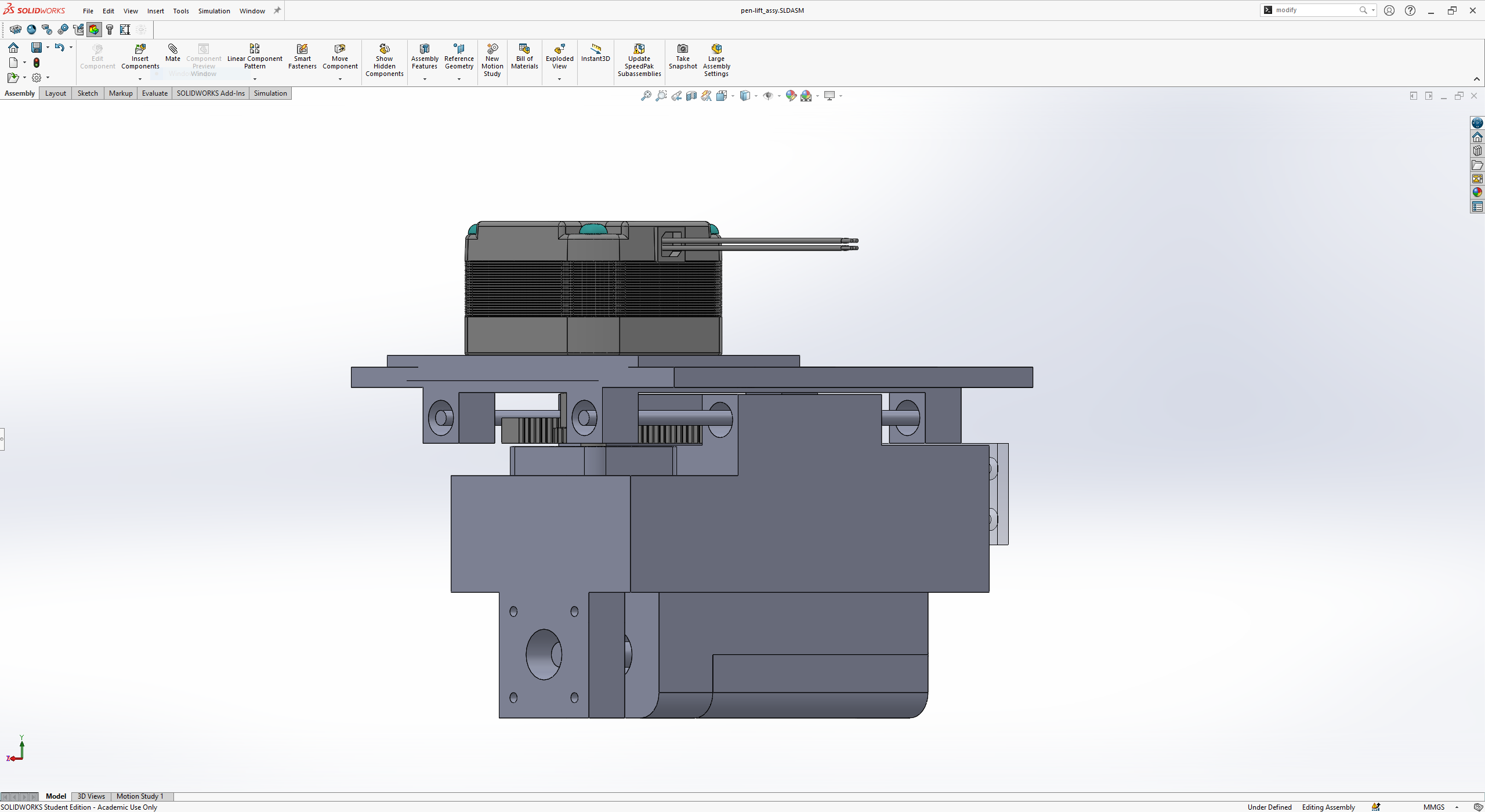This screenshot has height=812, width=1485.
Task: Click the Edit Appearance color ball
Action: coord(791,96)
